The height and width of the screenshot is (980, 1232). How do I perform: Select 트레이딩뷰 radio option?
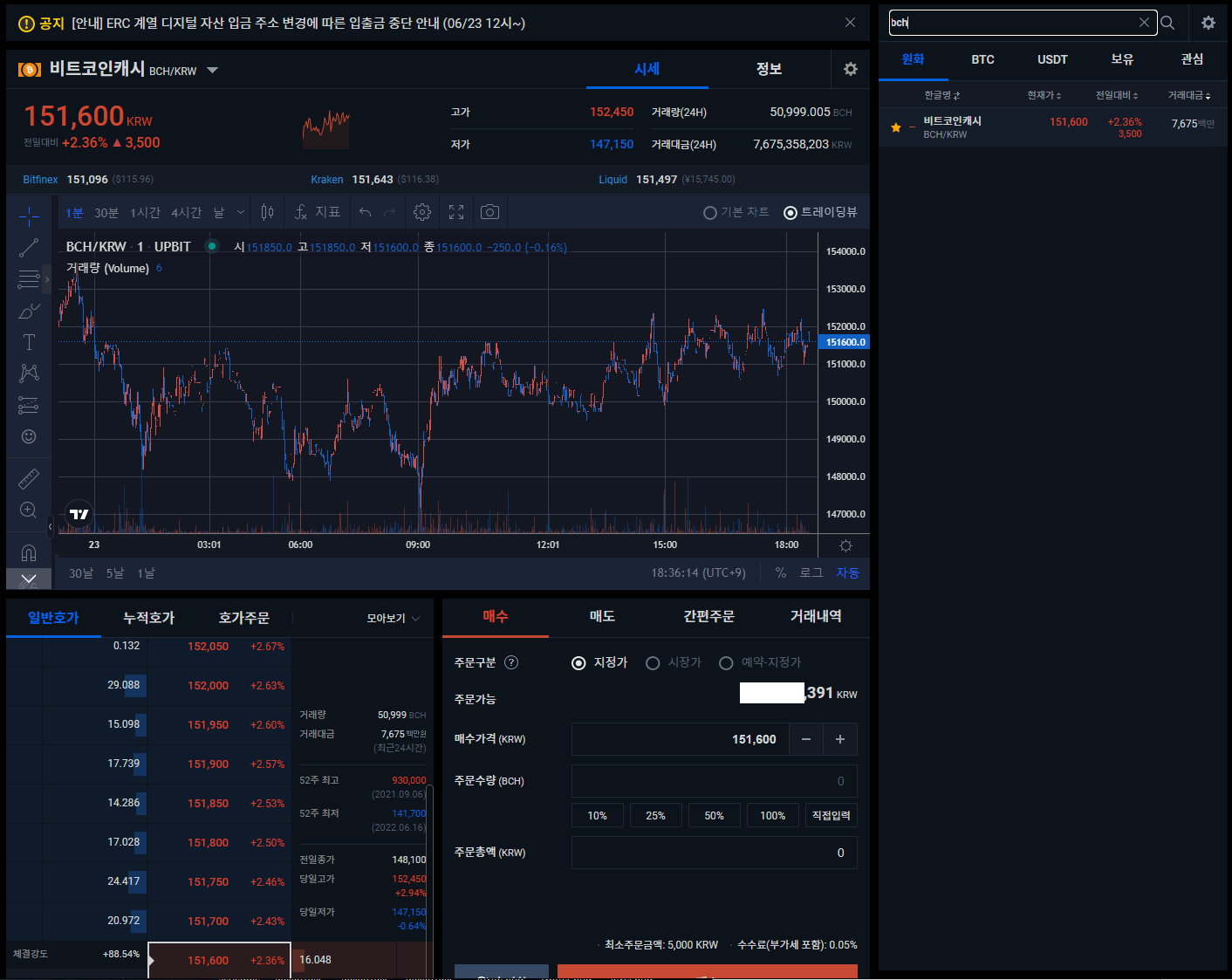[x=821, y=212]
